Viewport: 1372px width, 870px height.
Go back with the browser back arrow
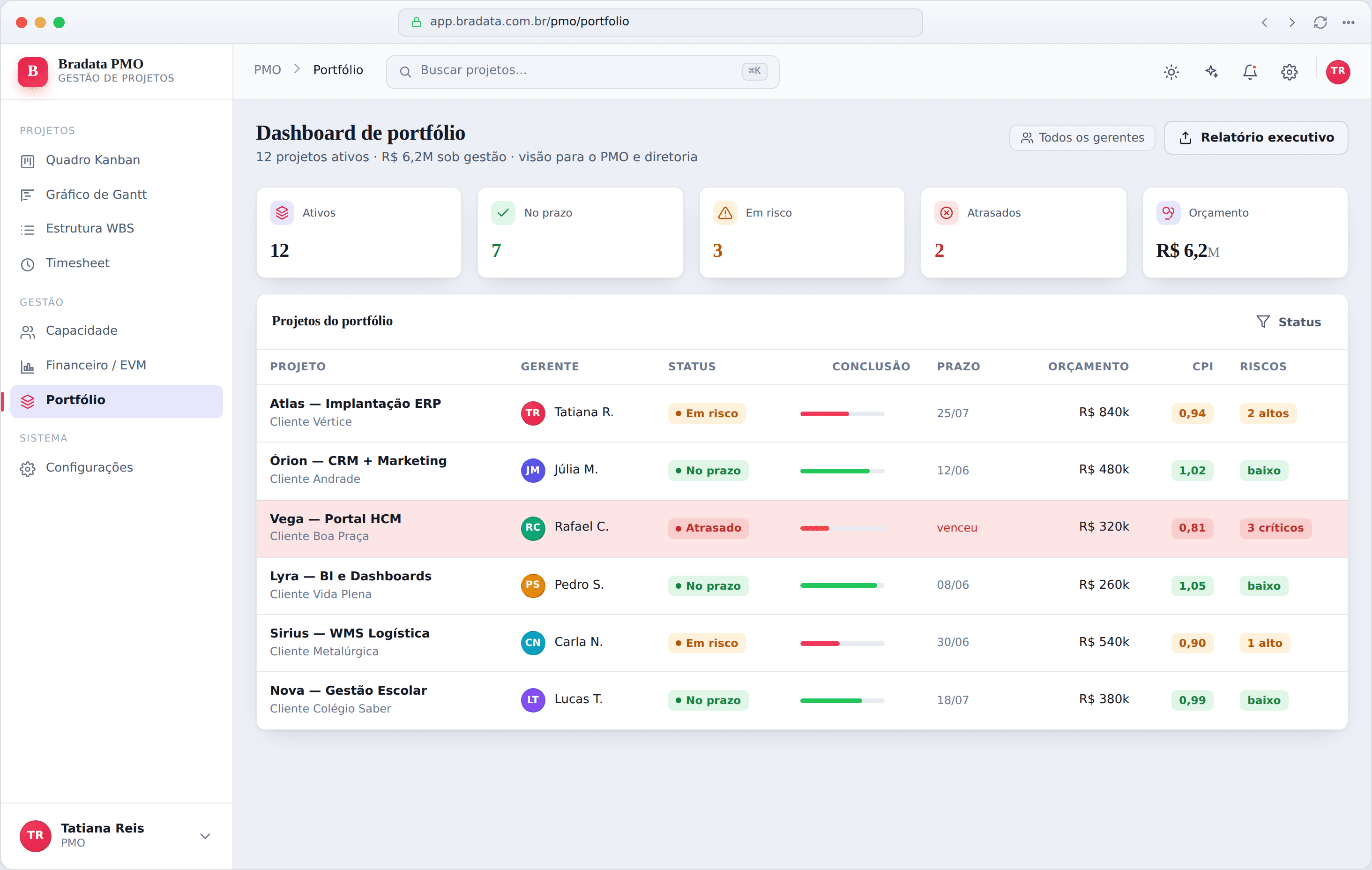tap(1264, 23)
